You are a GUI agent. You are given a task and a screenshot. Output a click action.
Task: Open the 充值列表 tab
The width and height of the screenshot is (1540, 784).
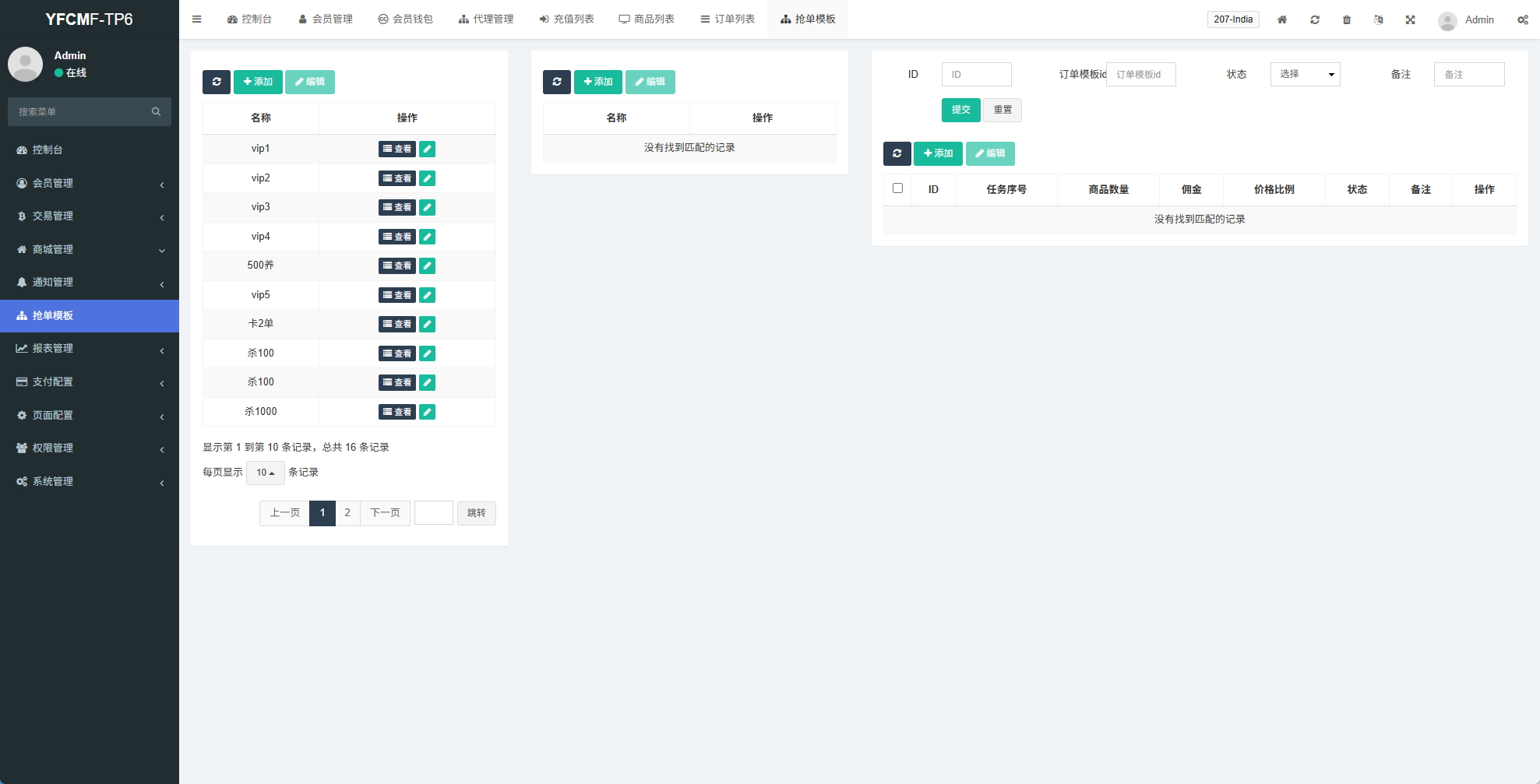click(x=566, y=19)
